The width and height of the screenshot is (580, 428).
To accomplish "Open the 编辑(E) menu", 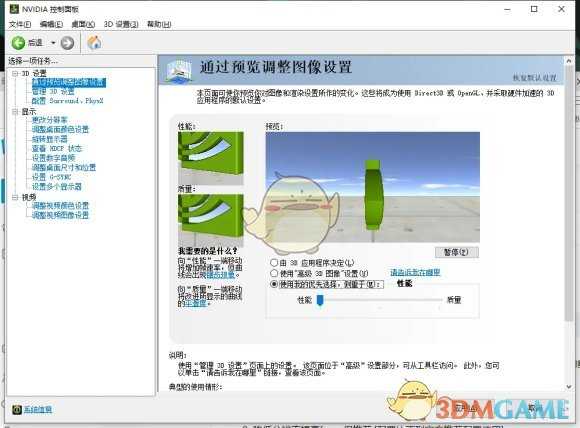I will click(x=51, y=24).
